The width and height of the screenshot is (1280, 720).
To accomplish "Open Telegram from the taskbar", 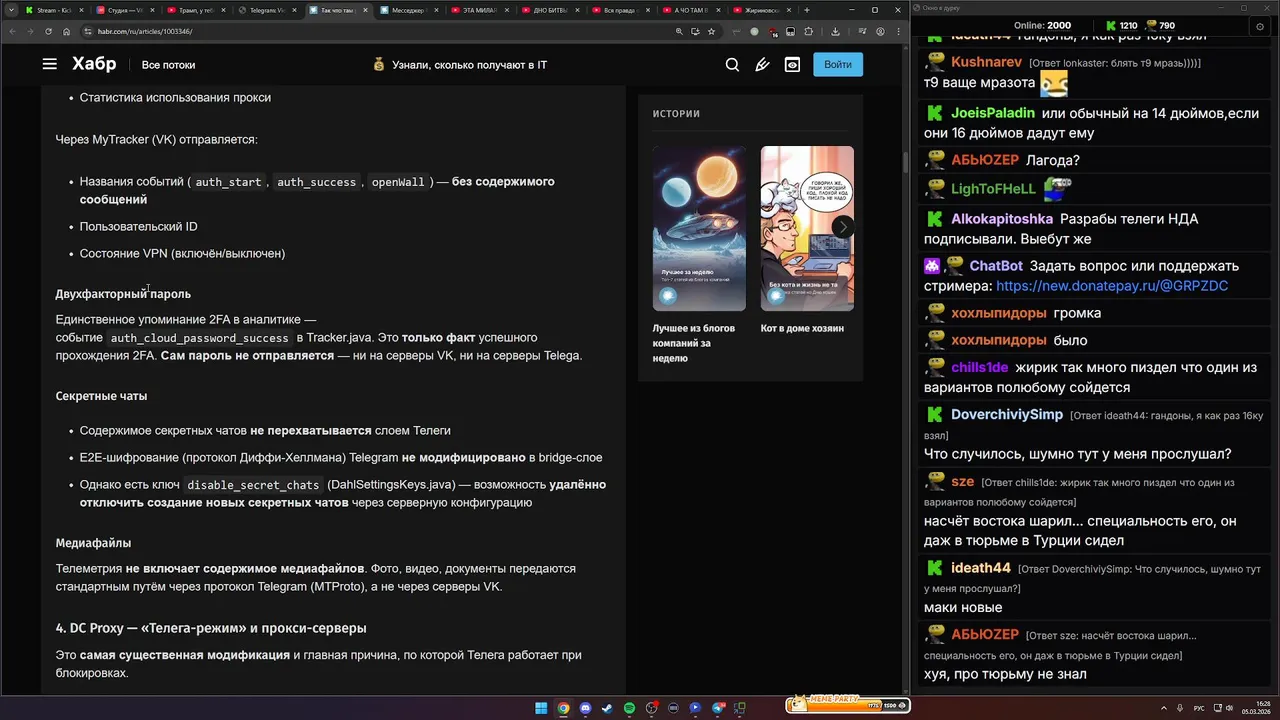I will tap(717, 708).
